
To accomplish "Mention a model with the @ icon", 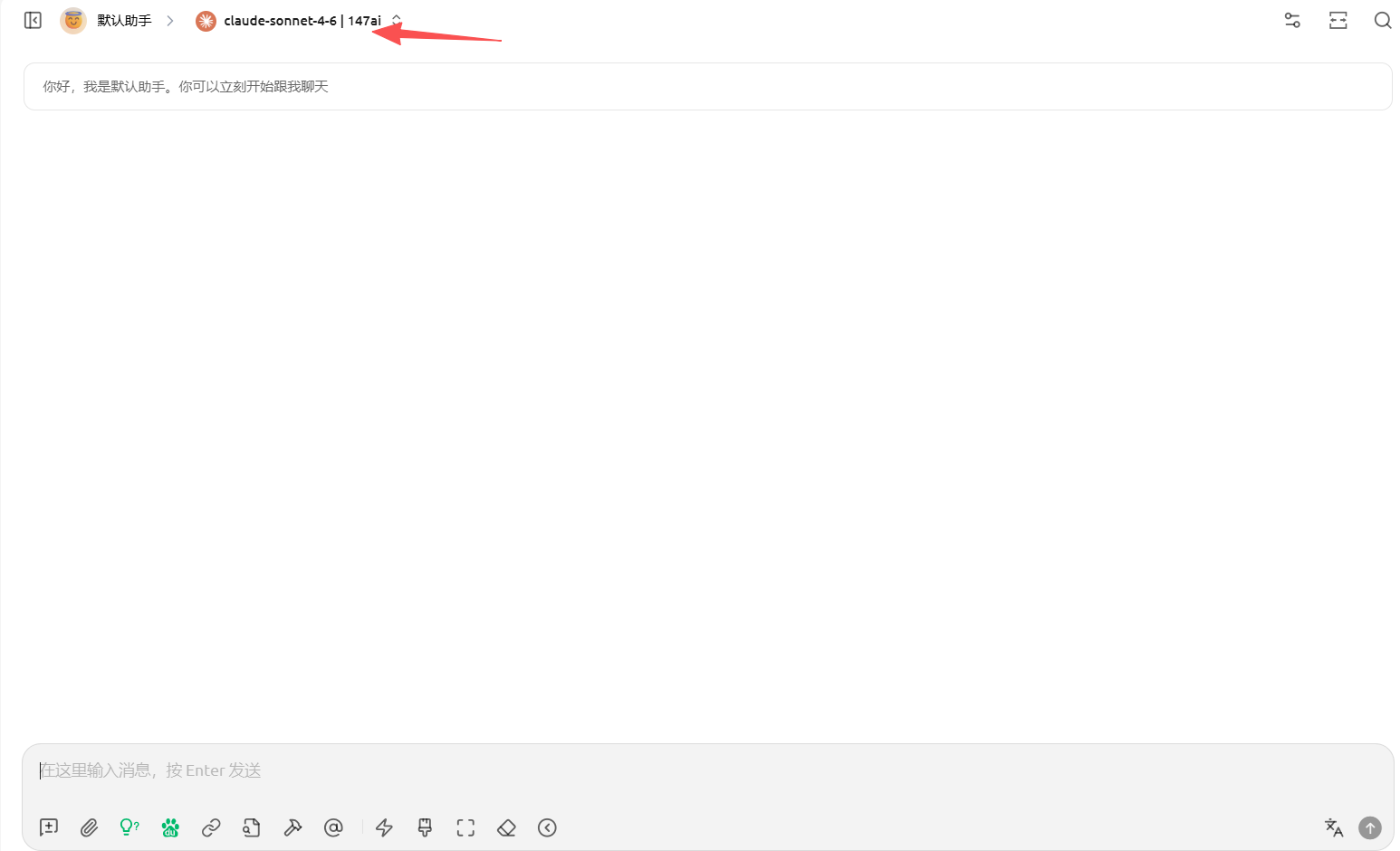I will 333,827.
